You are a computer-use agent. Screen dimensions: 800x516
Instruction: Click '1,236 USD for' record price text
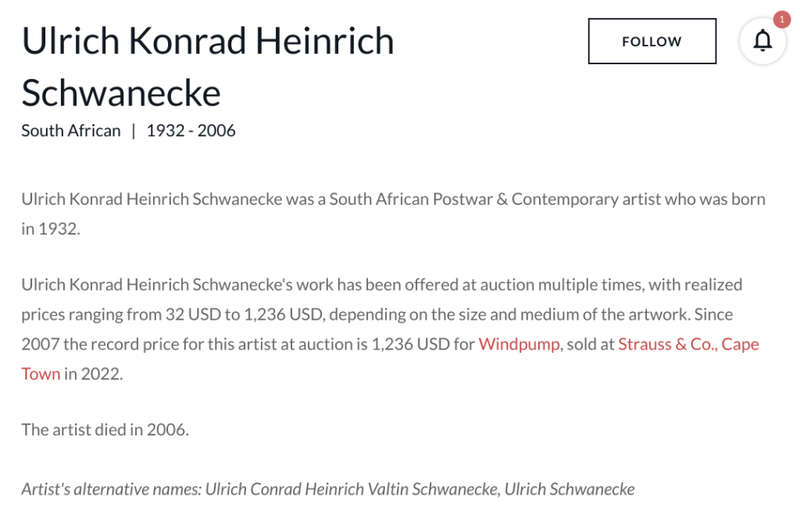pos(423,344)
